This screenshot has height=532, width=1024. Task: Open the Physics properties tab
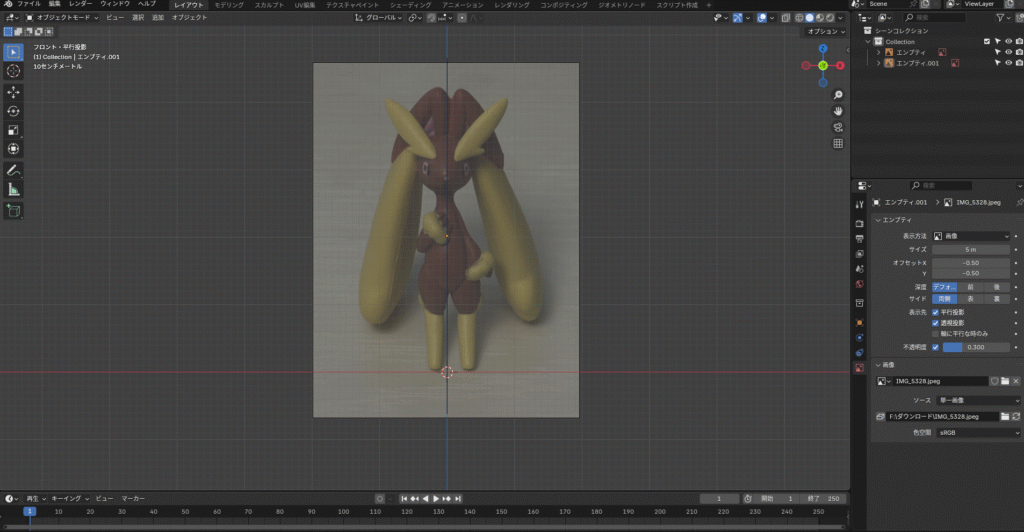[x=859, y=337]
